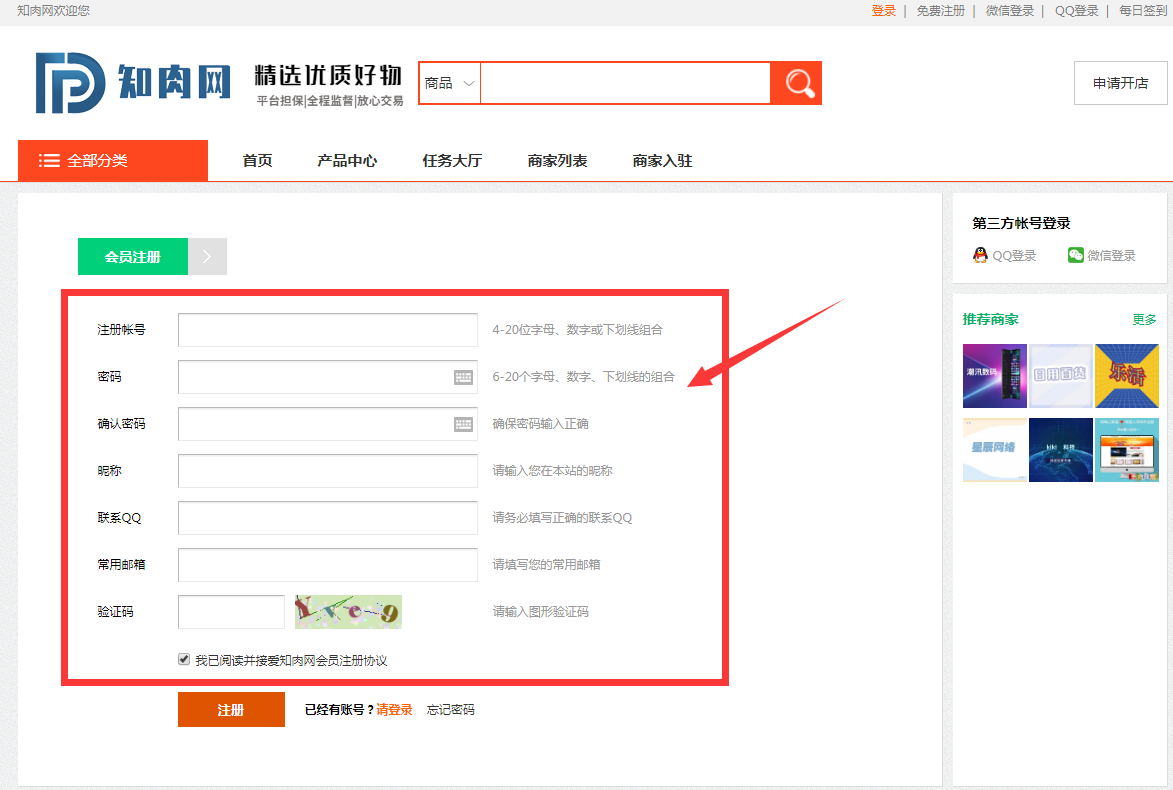Screen dimensions: 1173x790
Task: Select the 会员注册 tab
Action: [133, 256]
